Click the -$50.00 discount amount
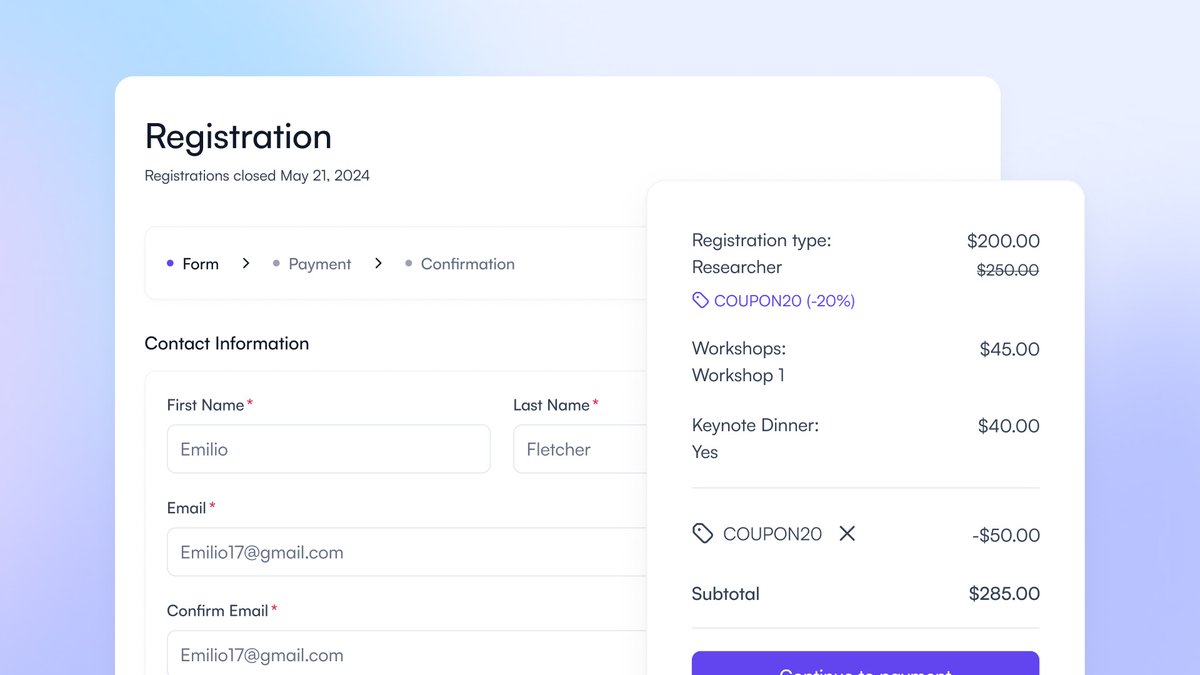This screenshot has width=1200, height=675. point(1006,535)
